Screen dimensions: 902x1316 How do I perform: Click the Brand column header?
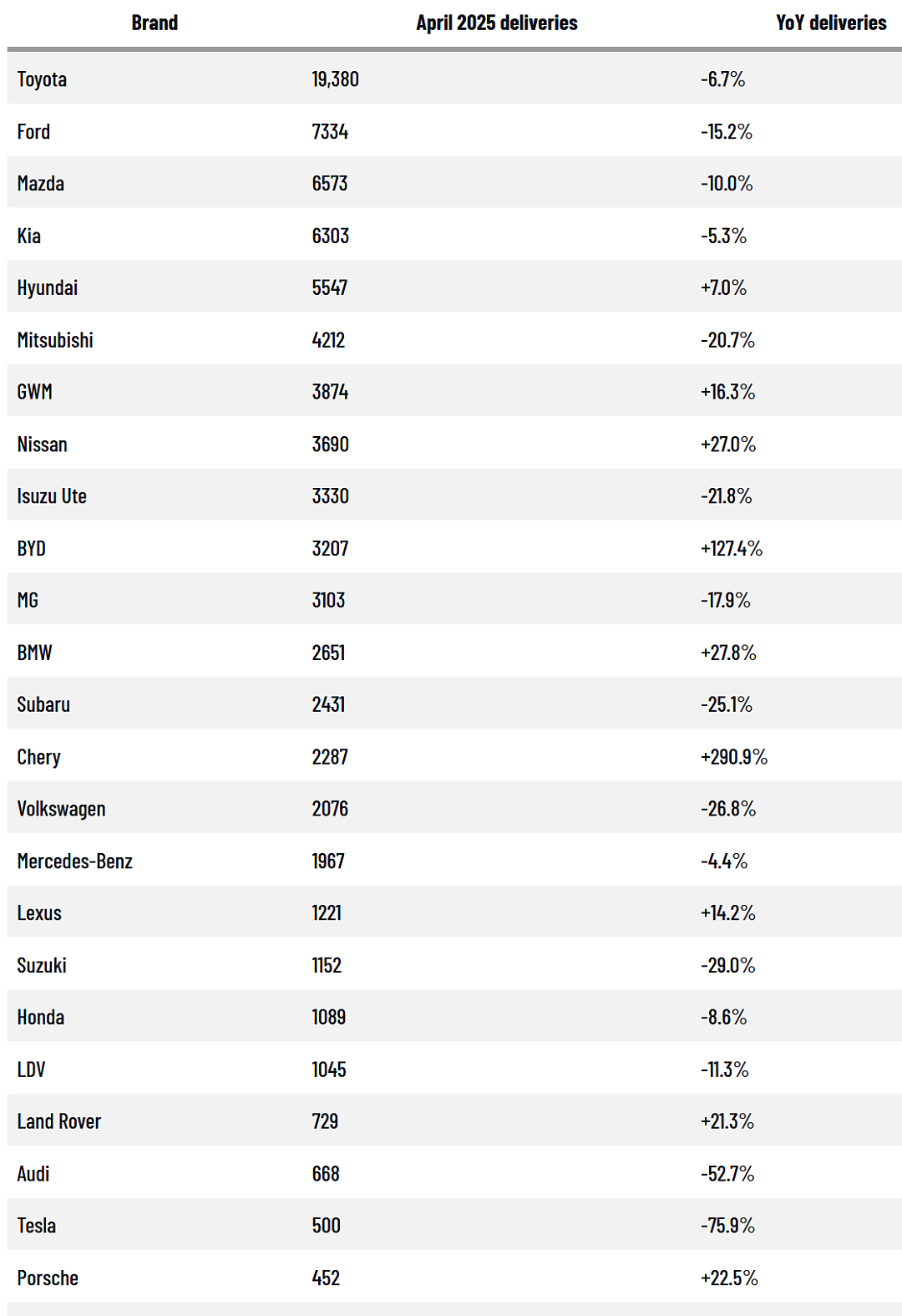click(155, 23)
